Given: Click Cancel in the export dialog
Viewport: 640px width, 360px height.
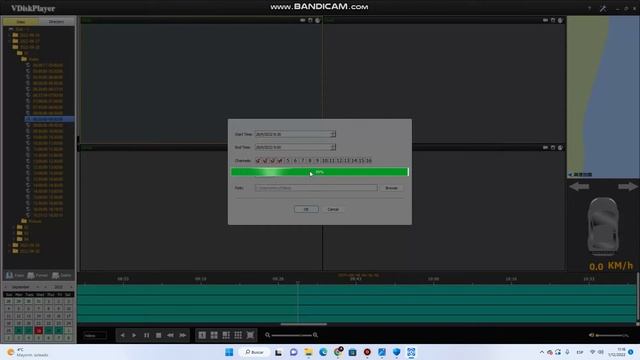Looking at the screenshot, I should (x=333, y=209).
